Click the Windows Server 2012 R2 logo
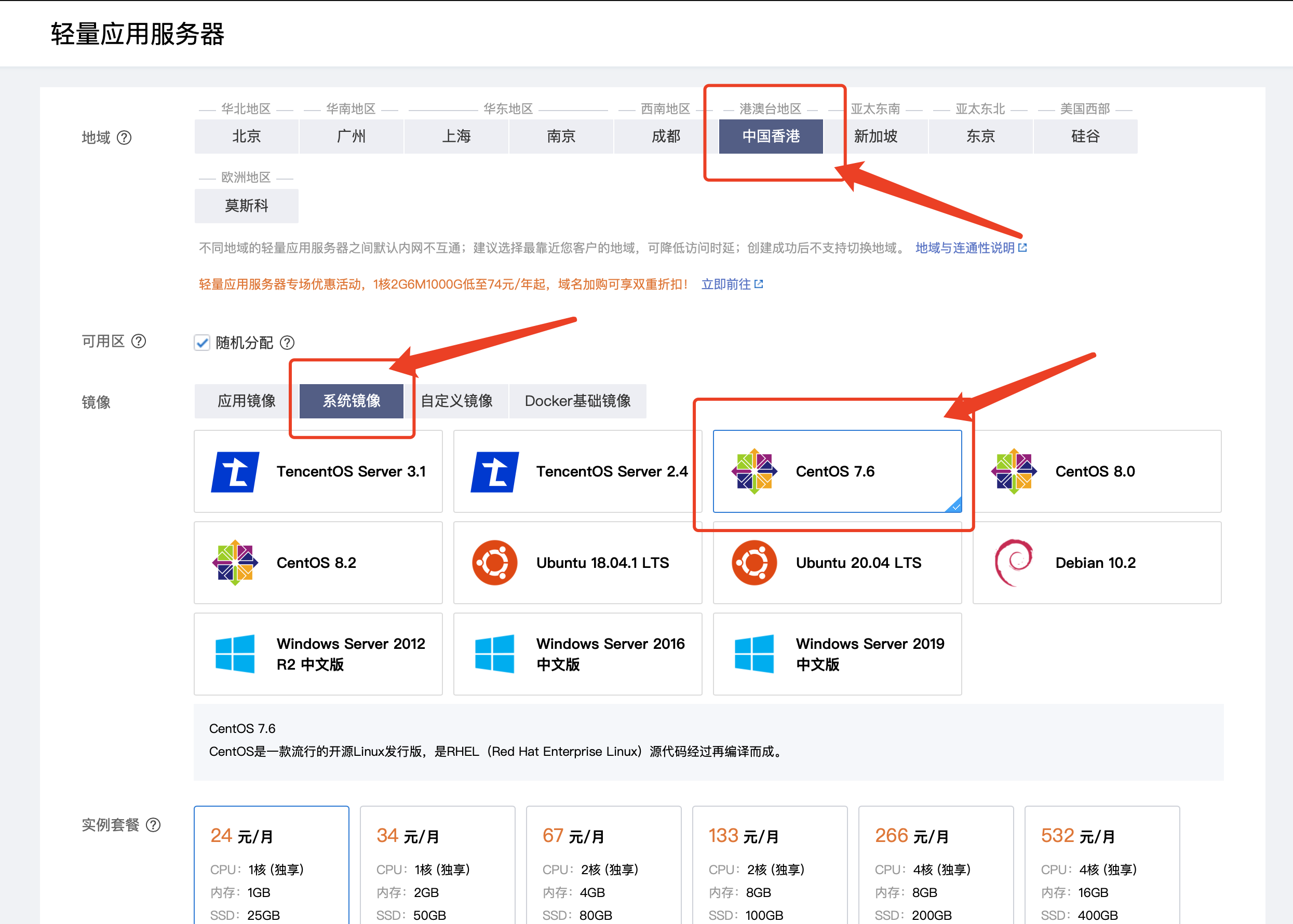1293x924 pixels. coord(235,654)
